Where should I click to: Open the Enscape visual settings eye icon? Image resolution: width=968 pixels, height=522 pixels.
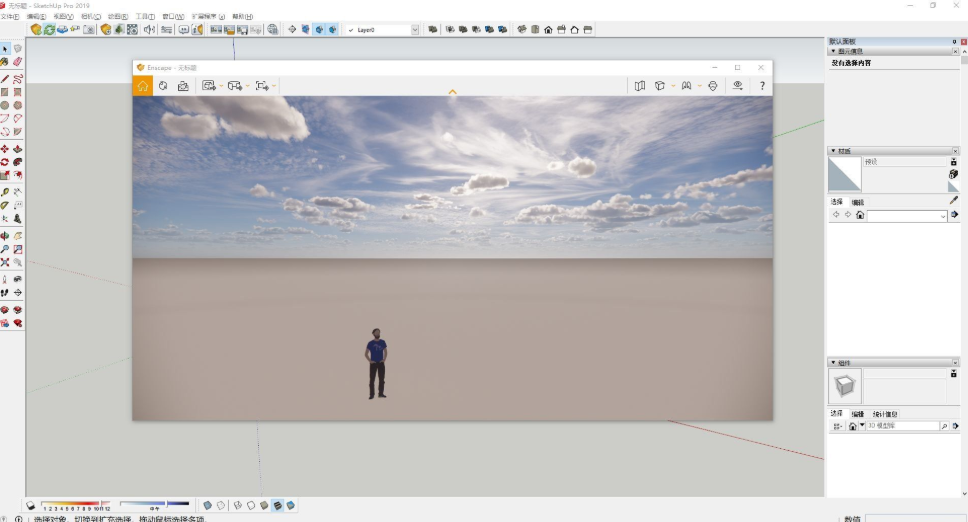(x=738, y=86)
